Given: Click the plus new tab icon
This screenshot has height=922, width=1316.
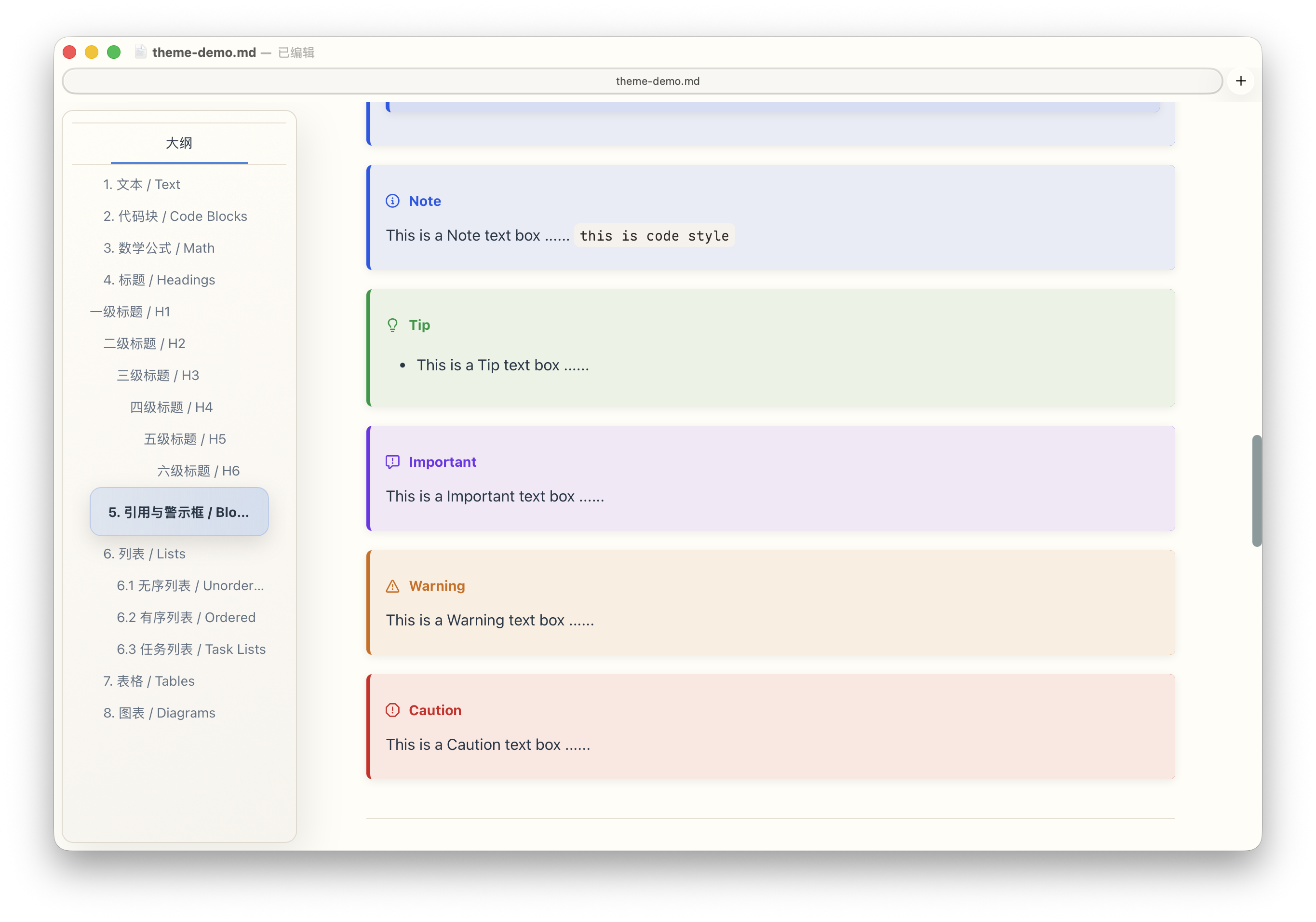Looking at the screenshot, I should point(1240,81).
